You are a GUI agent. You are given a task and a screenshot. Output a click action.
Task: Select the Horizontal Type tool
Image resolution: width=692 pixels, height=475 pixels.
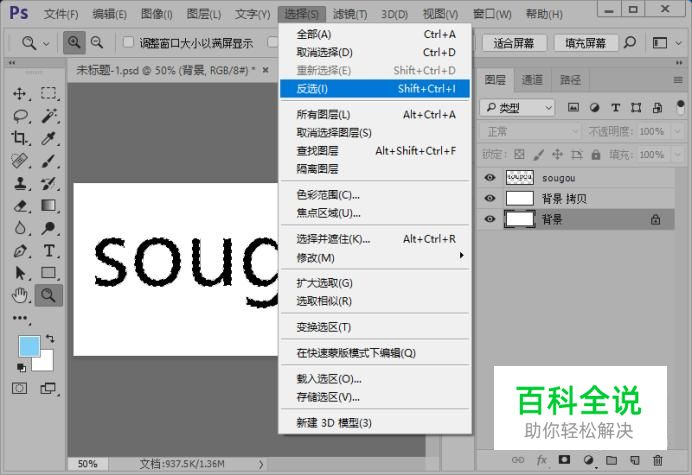click(49, 250)
